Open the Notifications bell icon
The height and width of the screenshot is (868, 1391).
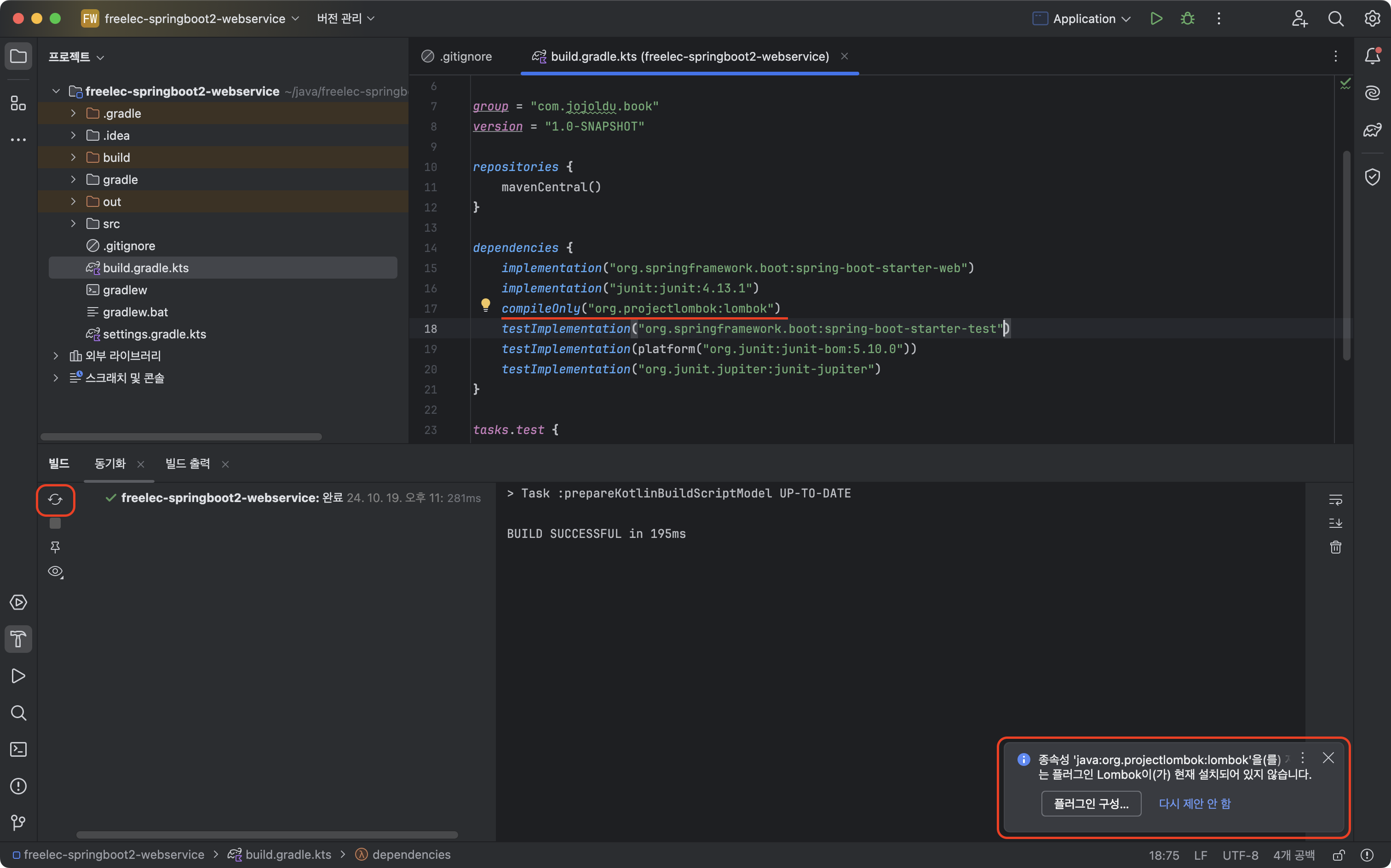pyautogui.click(x=1372, y=56)
